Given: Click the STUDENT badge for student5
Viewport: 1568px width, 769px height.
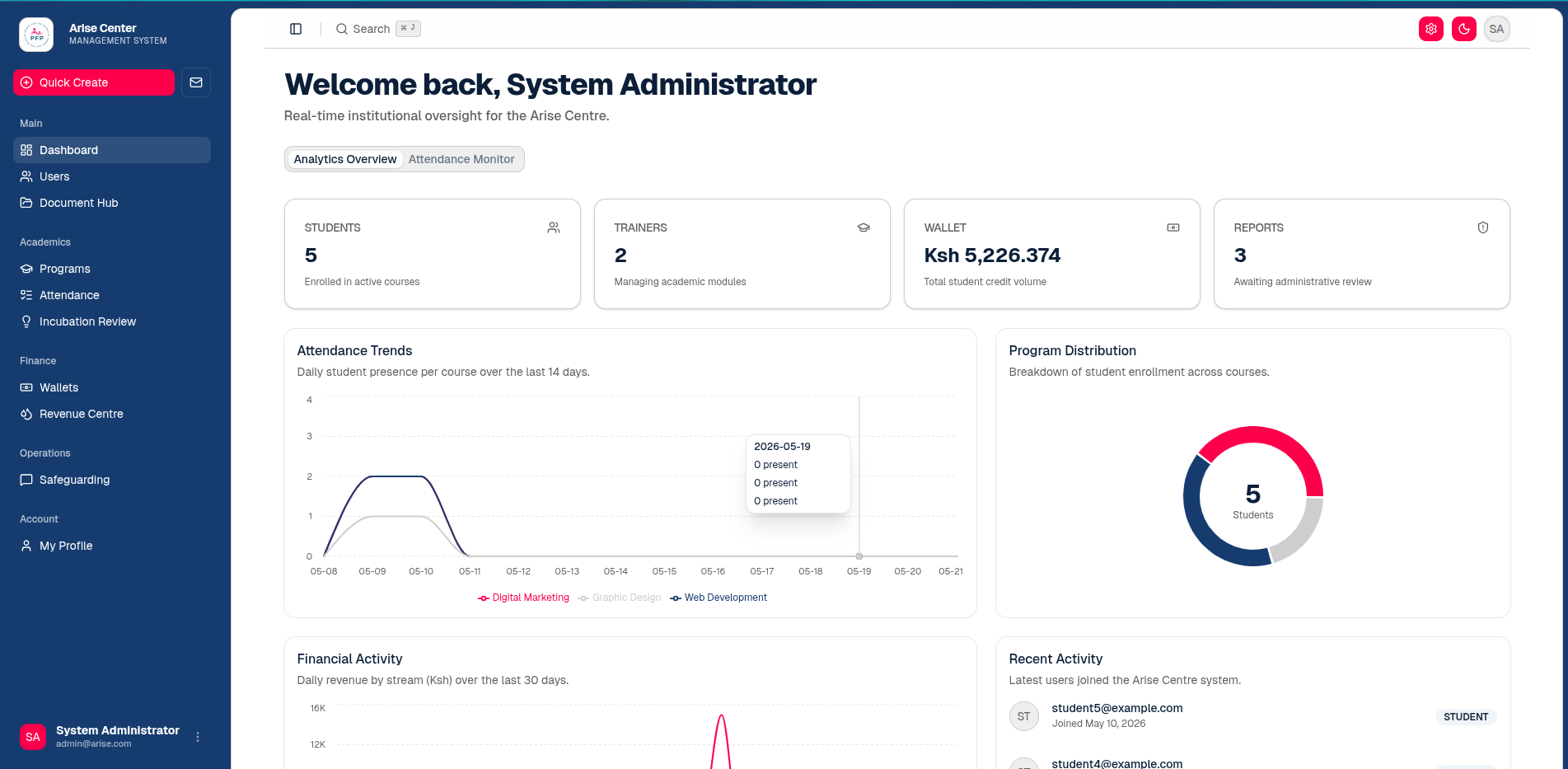Looking at the screenshot, I should pyautogui.click(x=1466, y=717).
